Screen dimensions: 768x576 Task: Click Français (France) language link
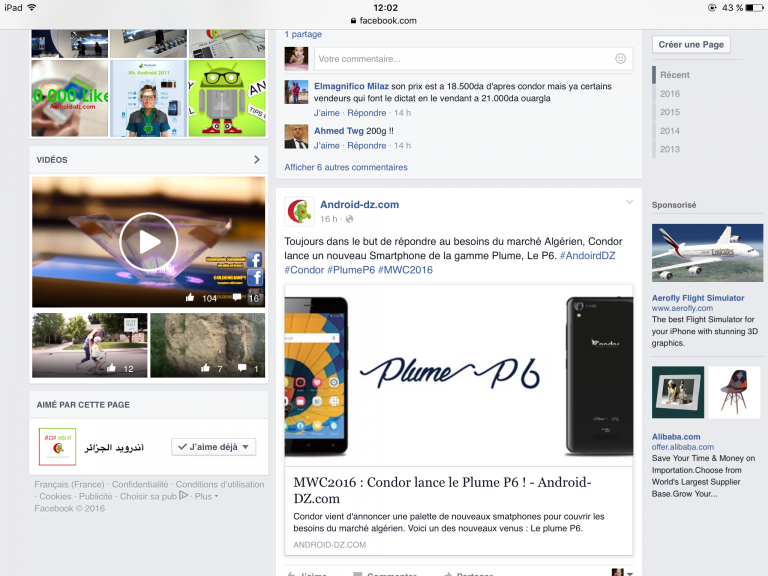[x=69, y=484]
